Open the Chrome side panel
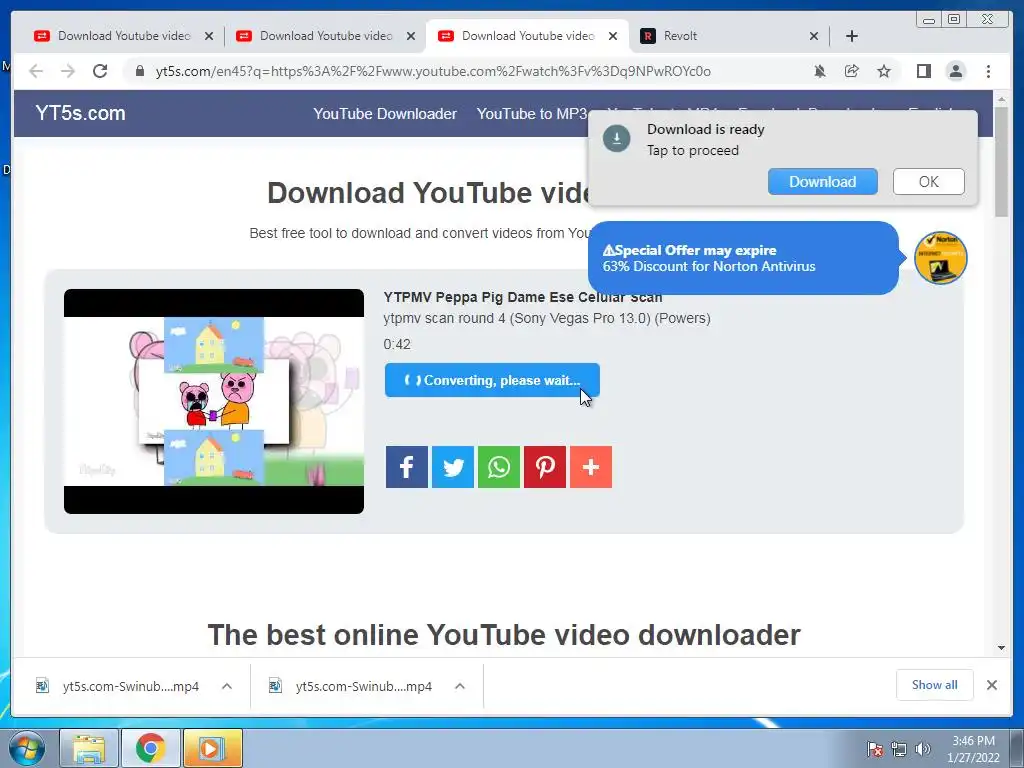This screenshot has width=1024, height=768. [x=923, y=71]
